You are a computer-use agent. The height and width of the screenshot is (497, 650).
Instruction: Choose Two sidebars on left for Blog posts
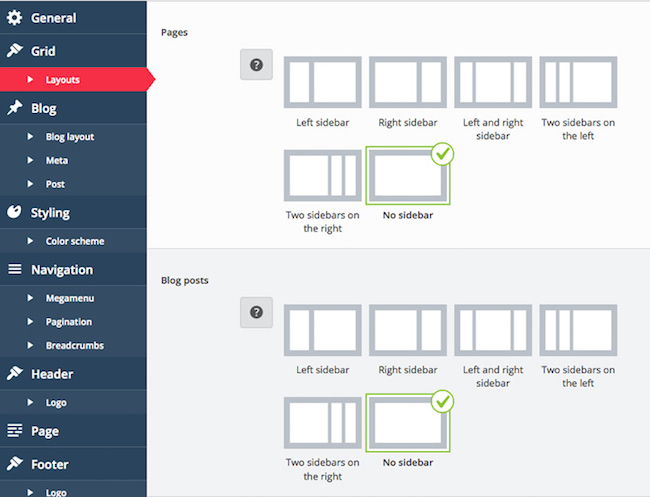(578, 330)
